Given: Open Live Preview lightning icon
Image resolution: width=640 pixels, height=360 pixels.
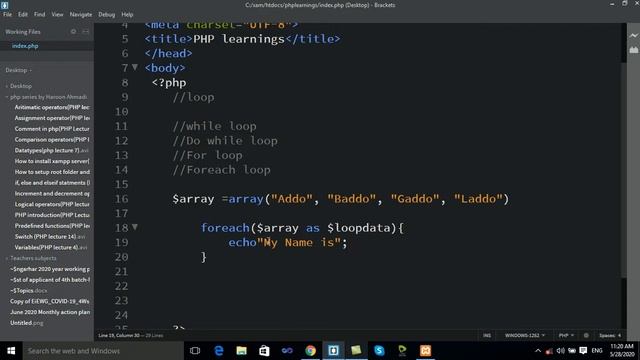Looking at the screenshot, I should tap(633, 36).
